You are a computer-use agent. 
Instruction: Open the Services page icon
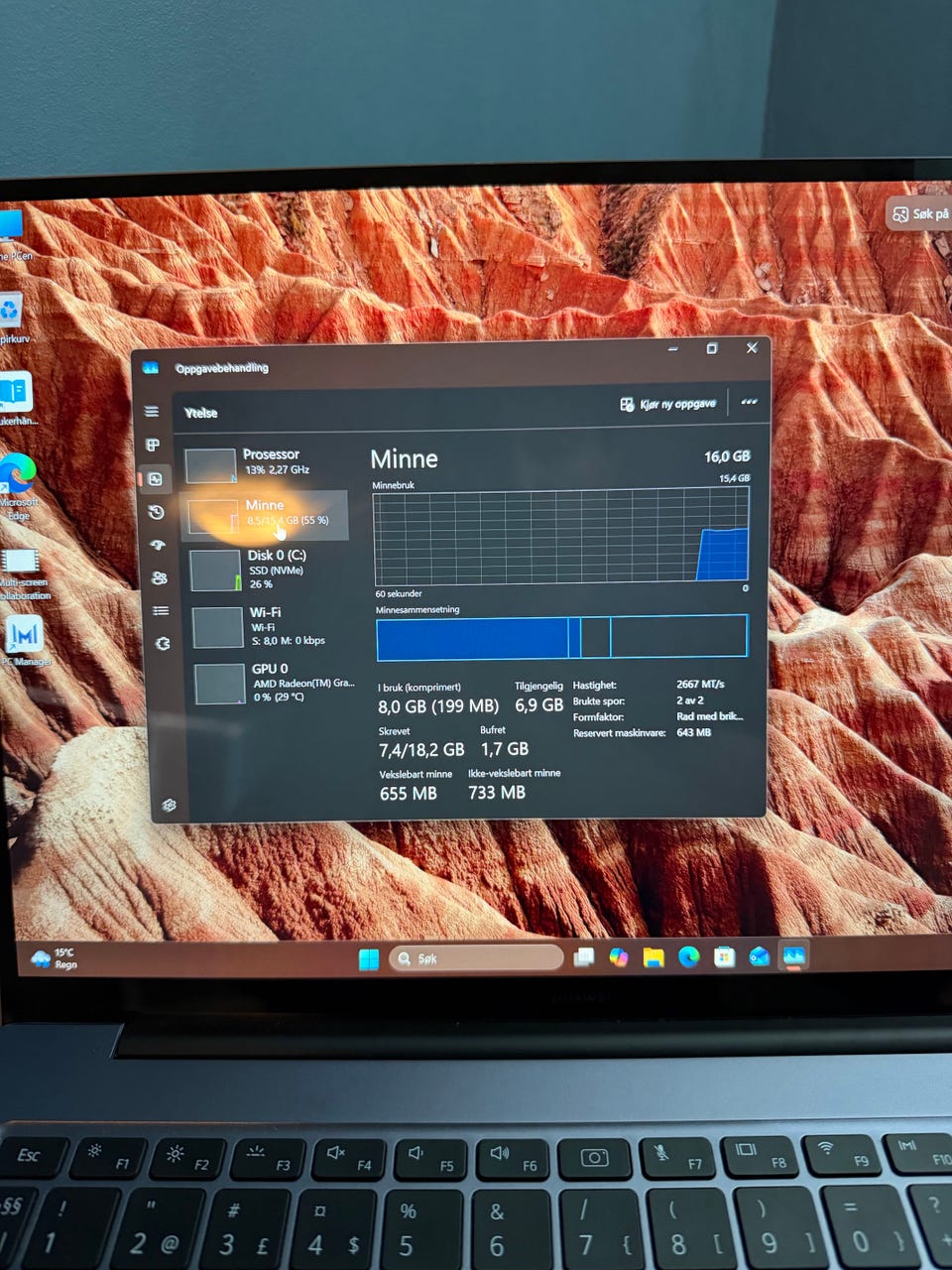click(163, 643)
